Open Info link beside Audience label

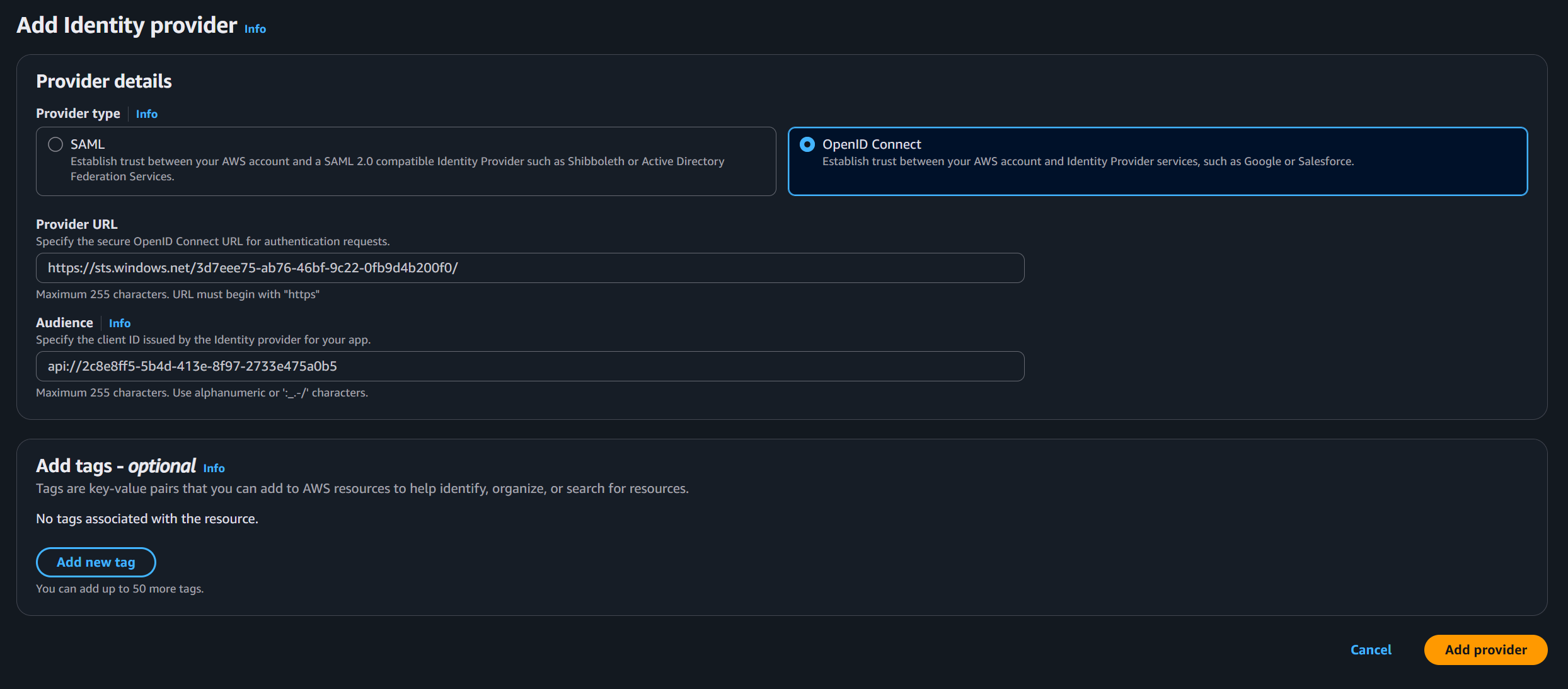tap(120, 323)
